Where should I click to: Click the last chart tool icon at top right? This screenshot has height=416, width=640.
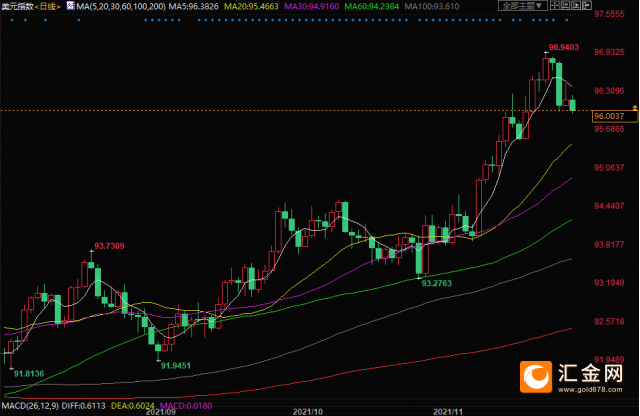pyautogui.click(x=587, y=6)
